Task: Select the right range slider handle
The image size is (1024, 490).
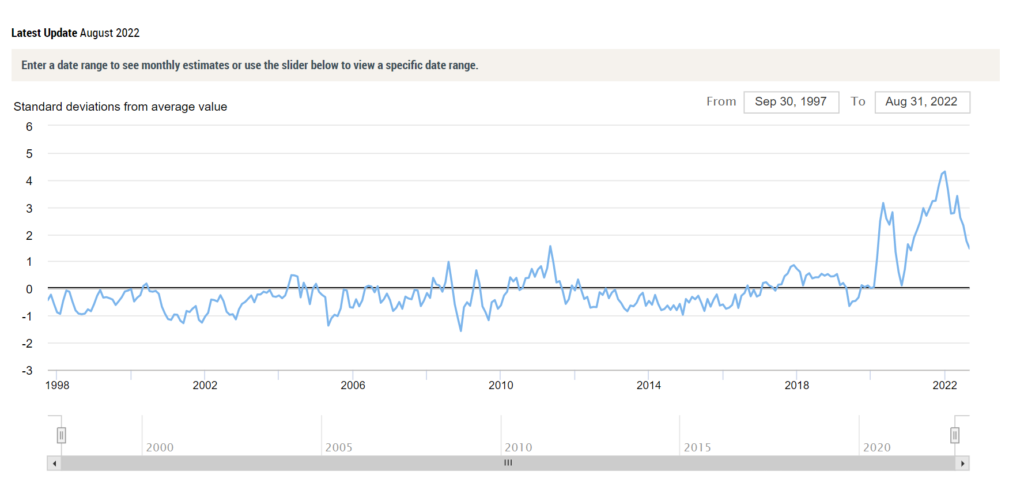Action: tap(955, 435)
